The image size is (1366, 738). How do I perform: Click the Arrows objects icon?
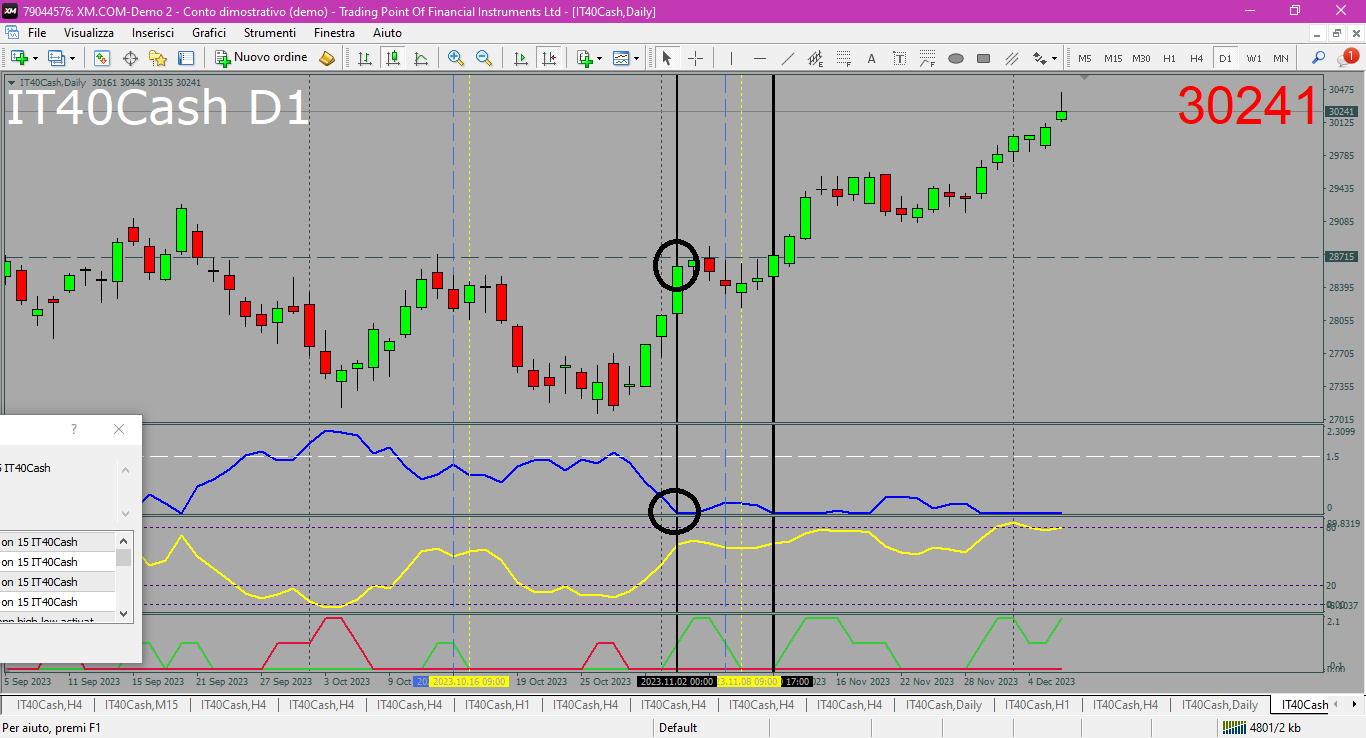pos(1040,58)
